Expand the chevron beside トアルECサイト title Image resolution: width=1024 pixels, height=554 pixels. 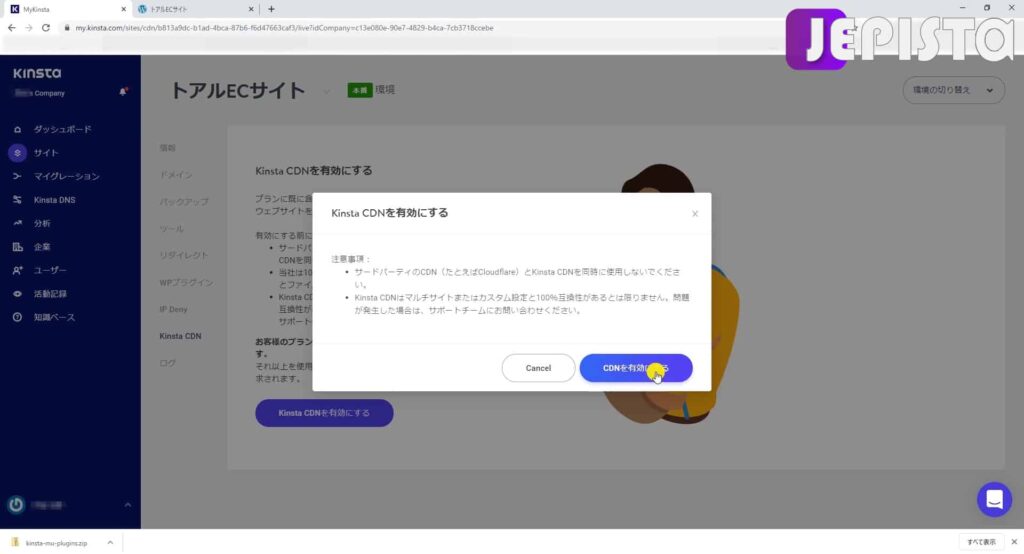pyautogui.click(x=327, y=91)
